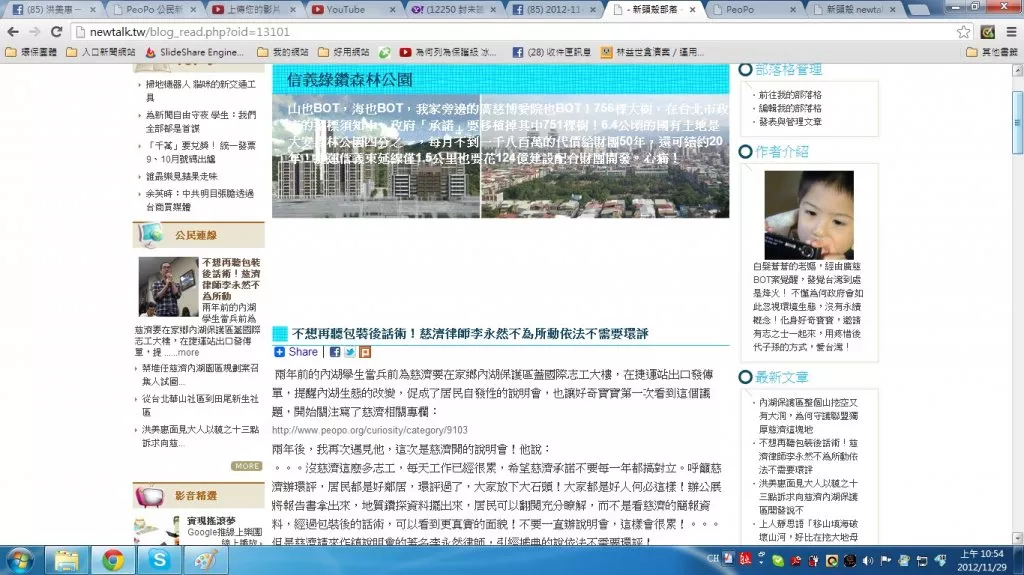This screenshot has width=1024, height=575.
Task: Open the YouTube bookmark 為何列為保護級
Action: 448,52
